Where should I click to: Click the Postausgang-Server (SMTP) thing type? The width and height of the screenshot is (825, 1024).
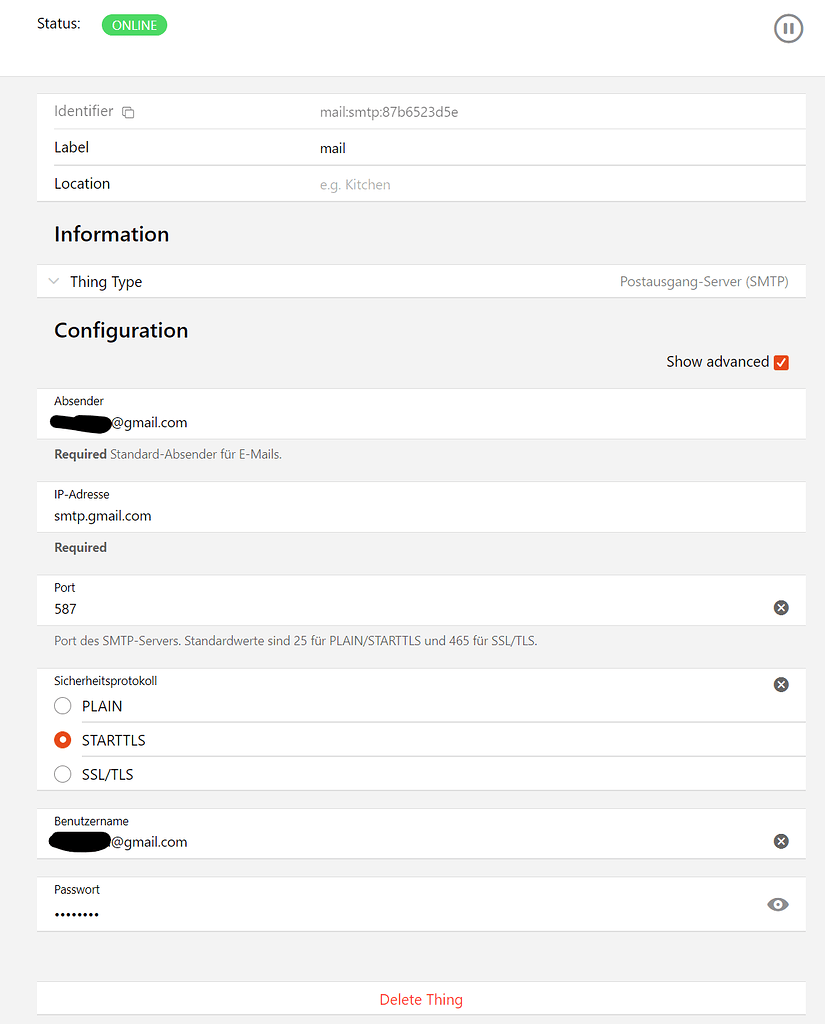[704, 281]
